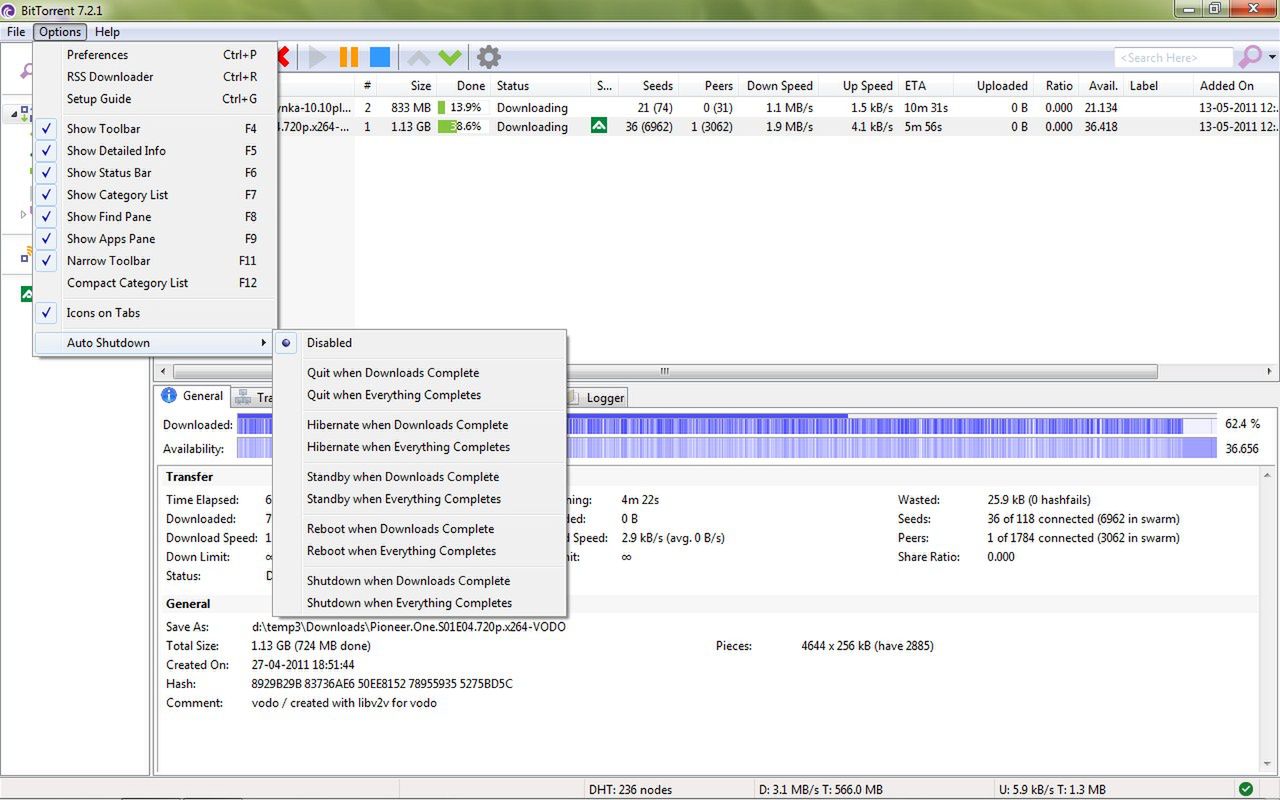Click the upload speed status entry U: 5.9 kB/s
The image size is (1280, 800).
1052,789
